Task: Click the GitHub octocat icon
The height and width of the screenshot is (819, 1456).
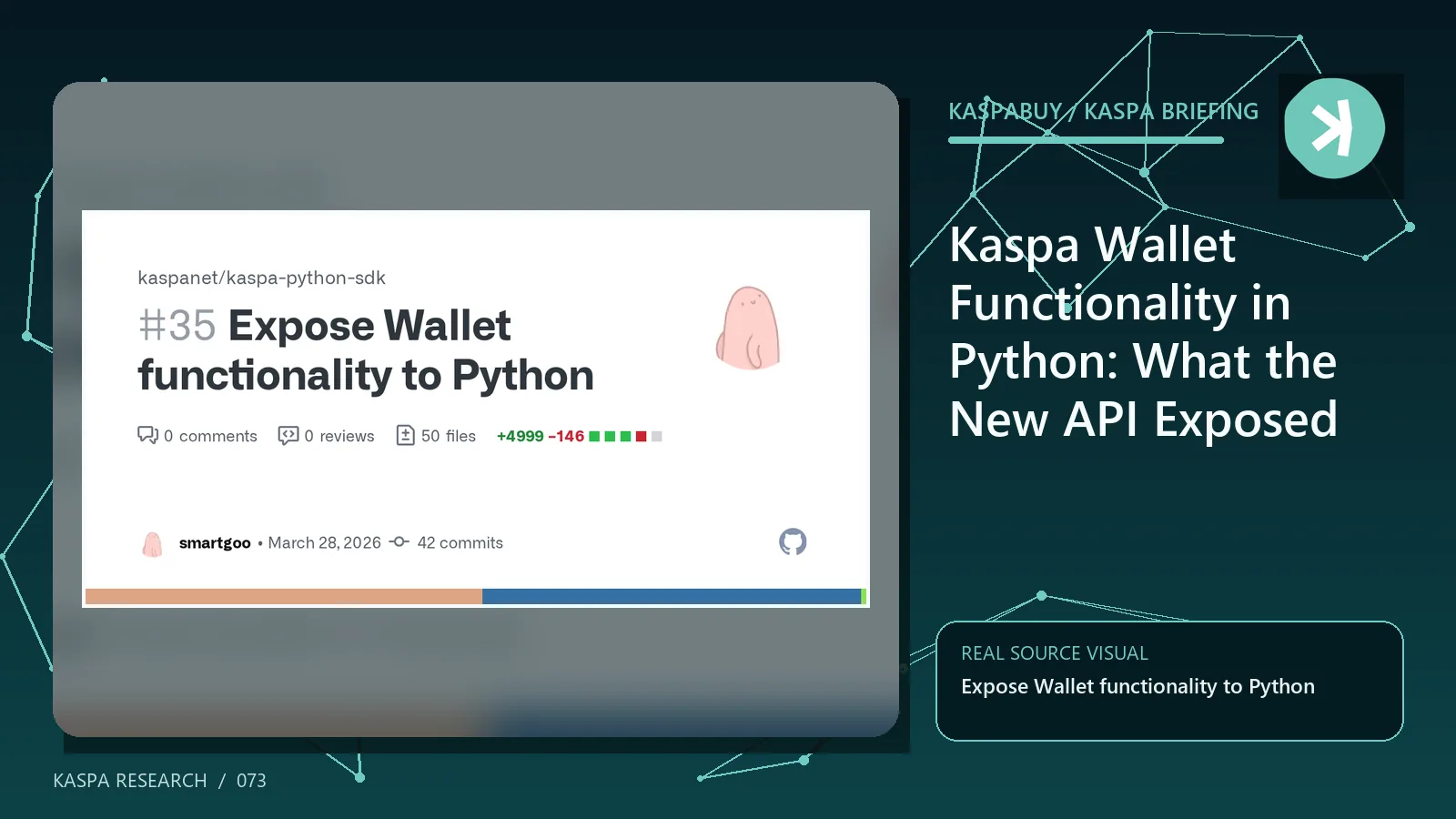Action: [793, 541]
